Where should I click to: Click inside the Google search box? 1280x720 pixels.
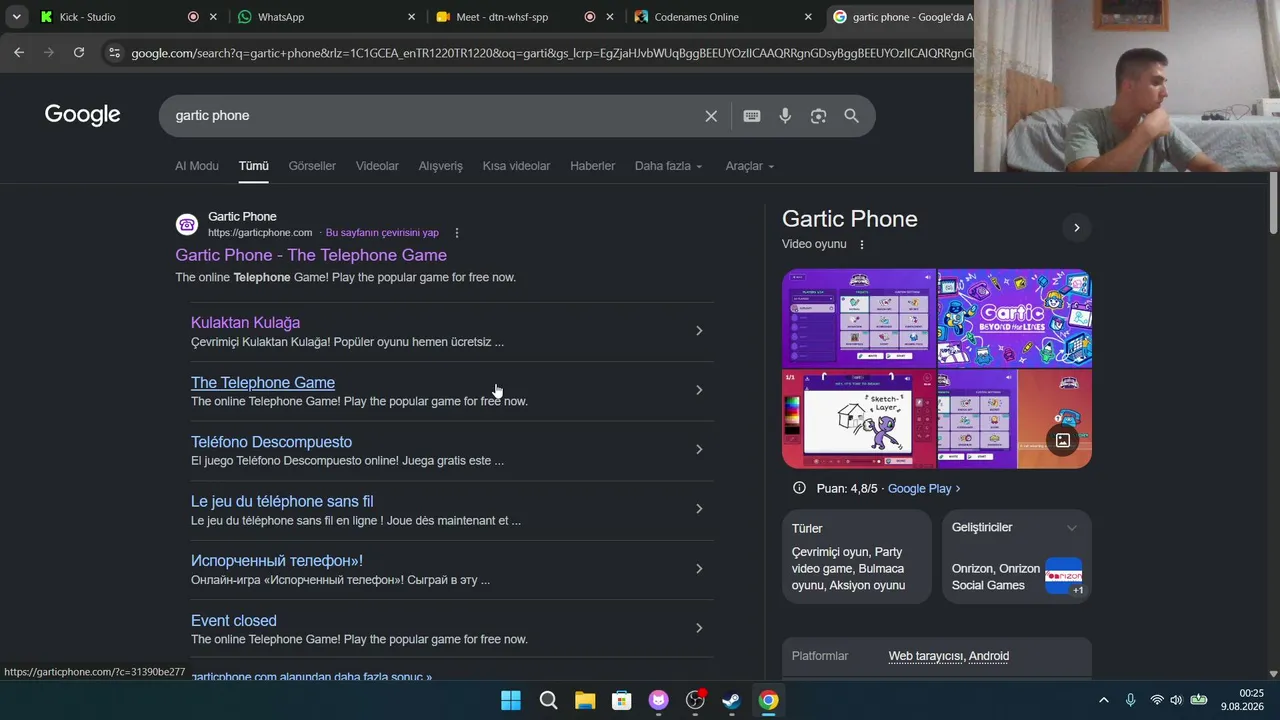[x=430, y=116]
